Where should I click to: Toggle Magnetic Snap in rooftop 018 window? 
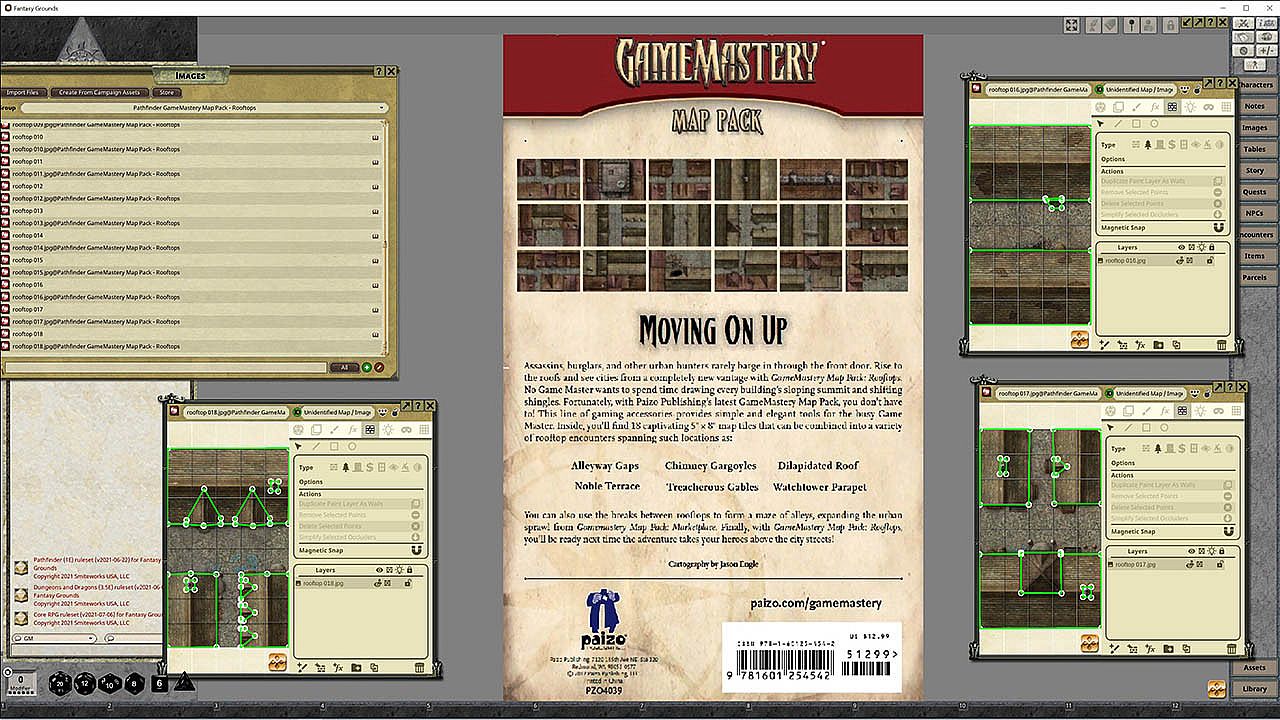pyautogui.click(x=415, y=551)
